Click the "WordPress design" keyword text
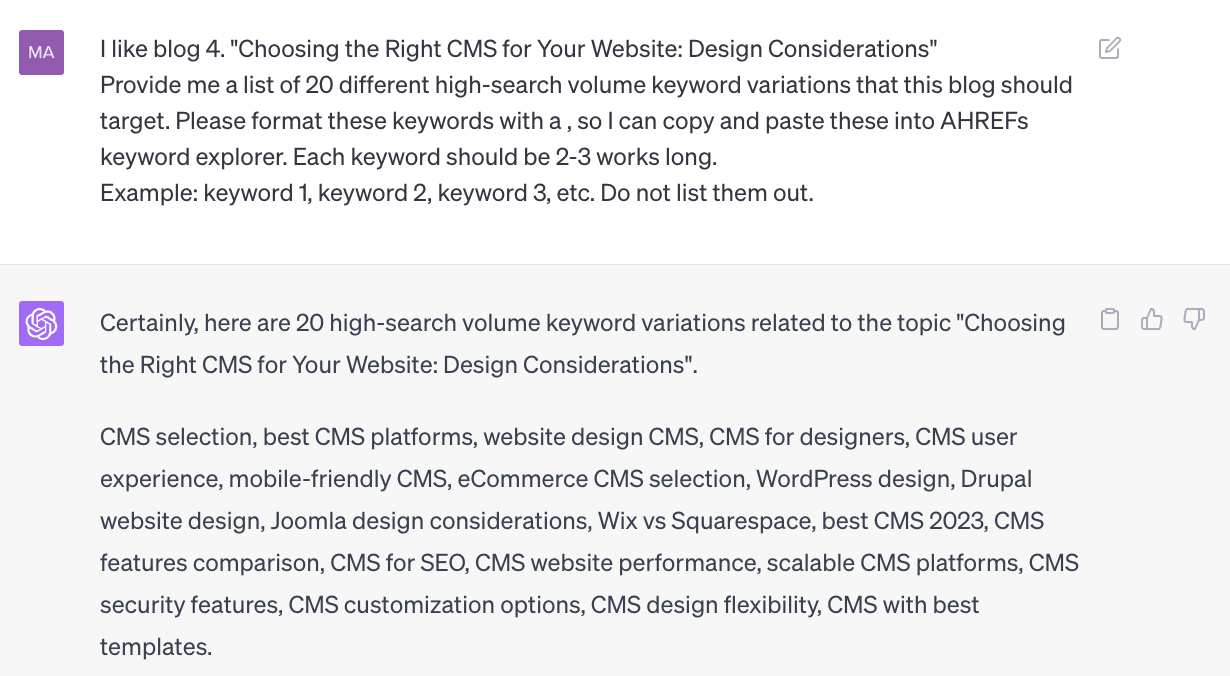The image size is (1230, 676). point(853,479)
